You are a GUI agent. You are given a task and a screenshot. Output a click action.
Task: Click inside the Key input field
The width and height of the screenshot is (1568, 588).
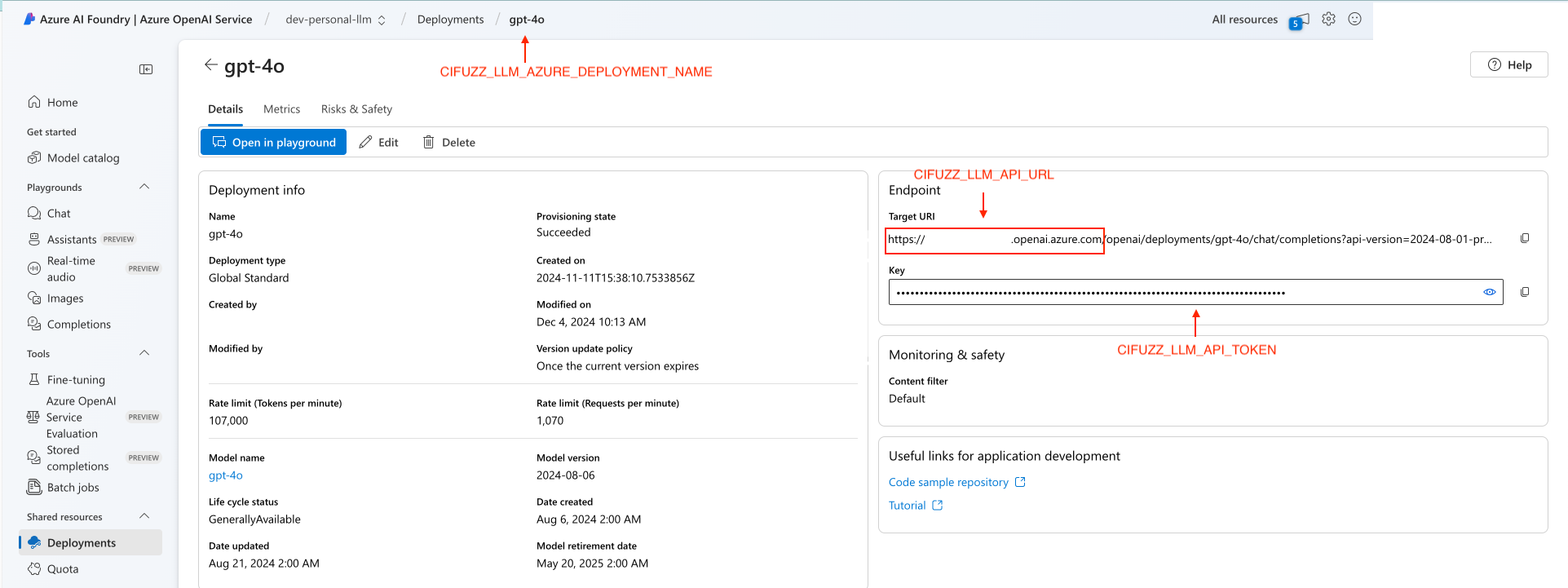click(x=1195, y=292)
